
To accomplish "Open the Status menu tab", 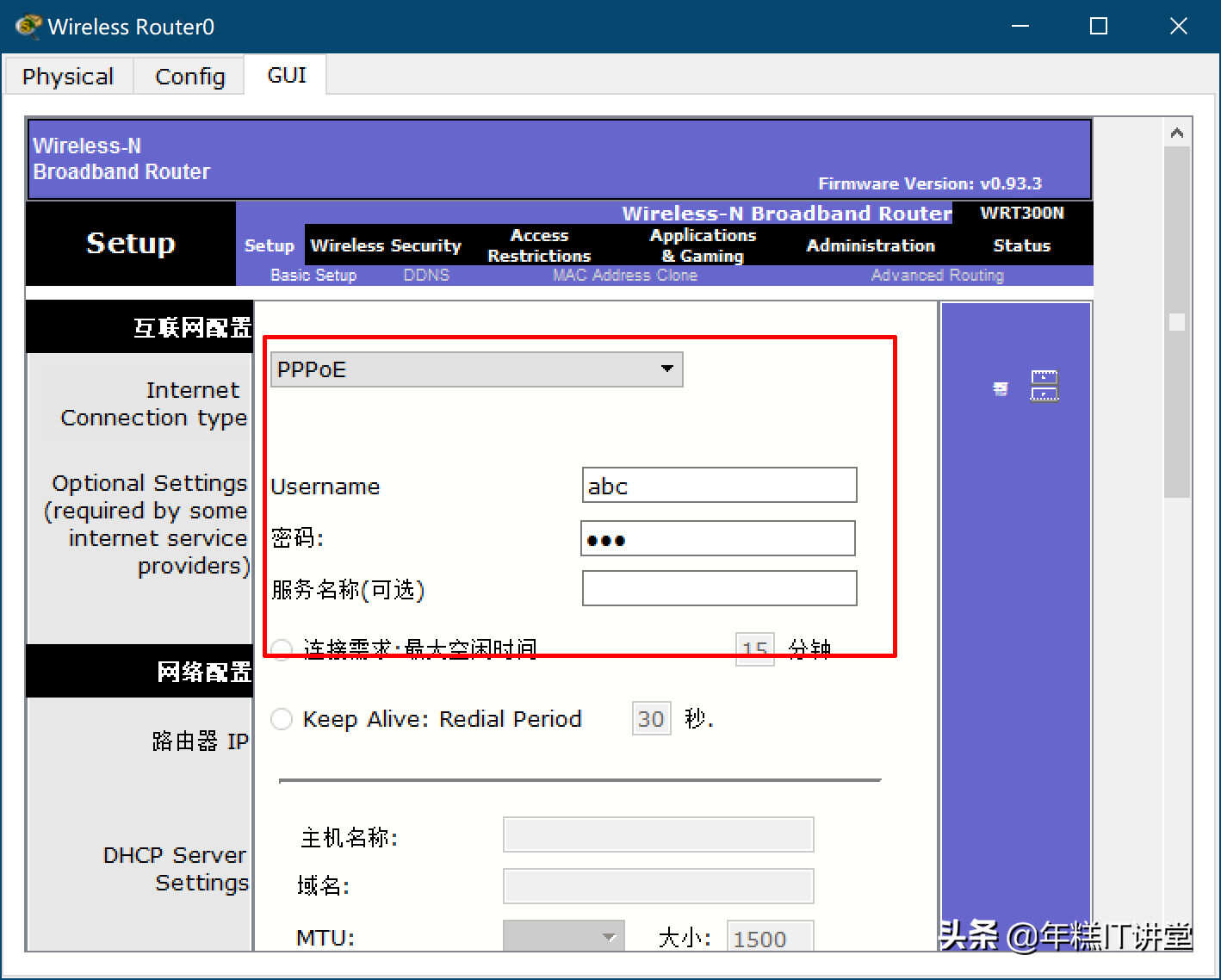I will pos(1021,245).
